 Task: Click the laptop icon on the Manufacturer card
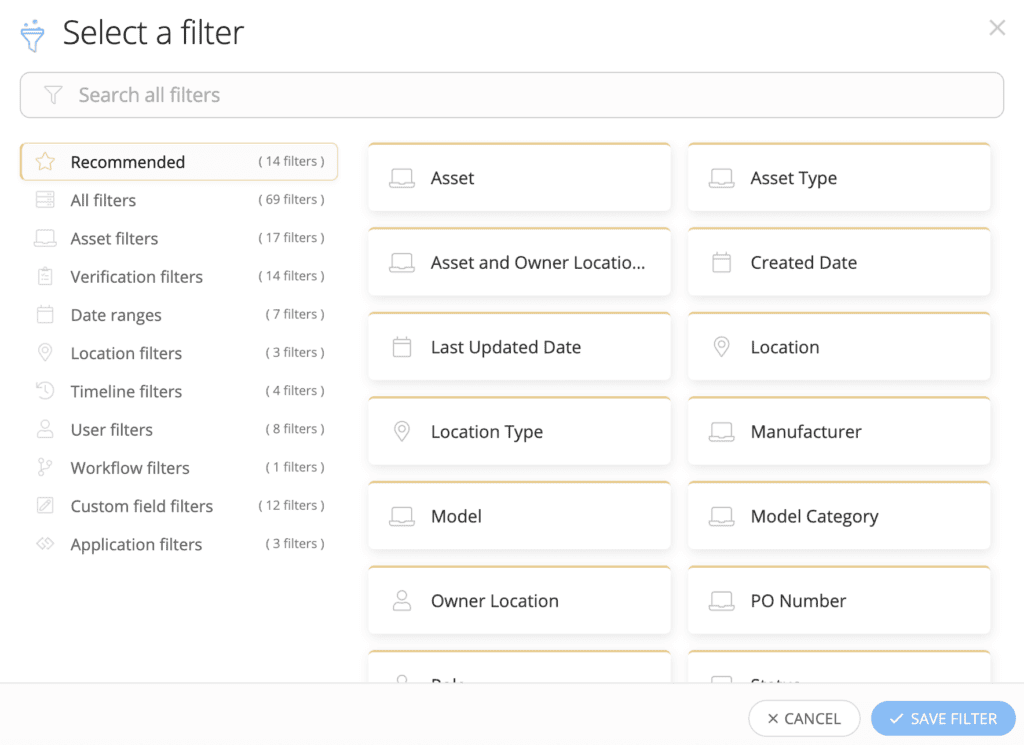point(722,432)
